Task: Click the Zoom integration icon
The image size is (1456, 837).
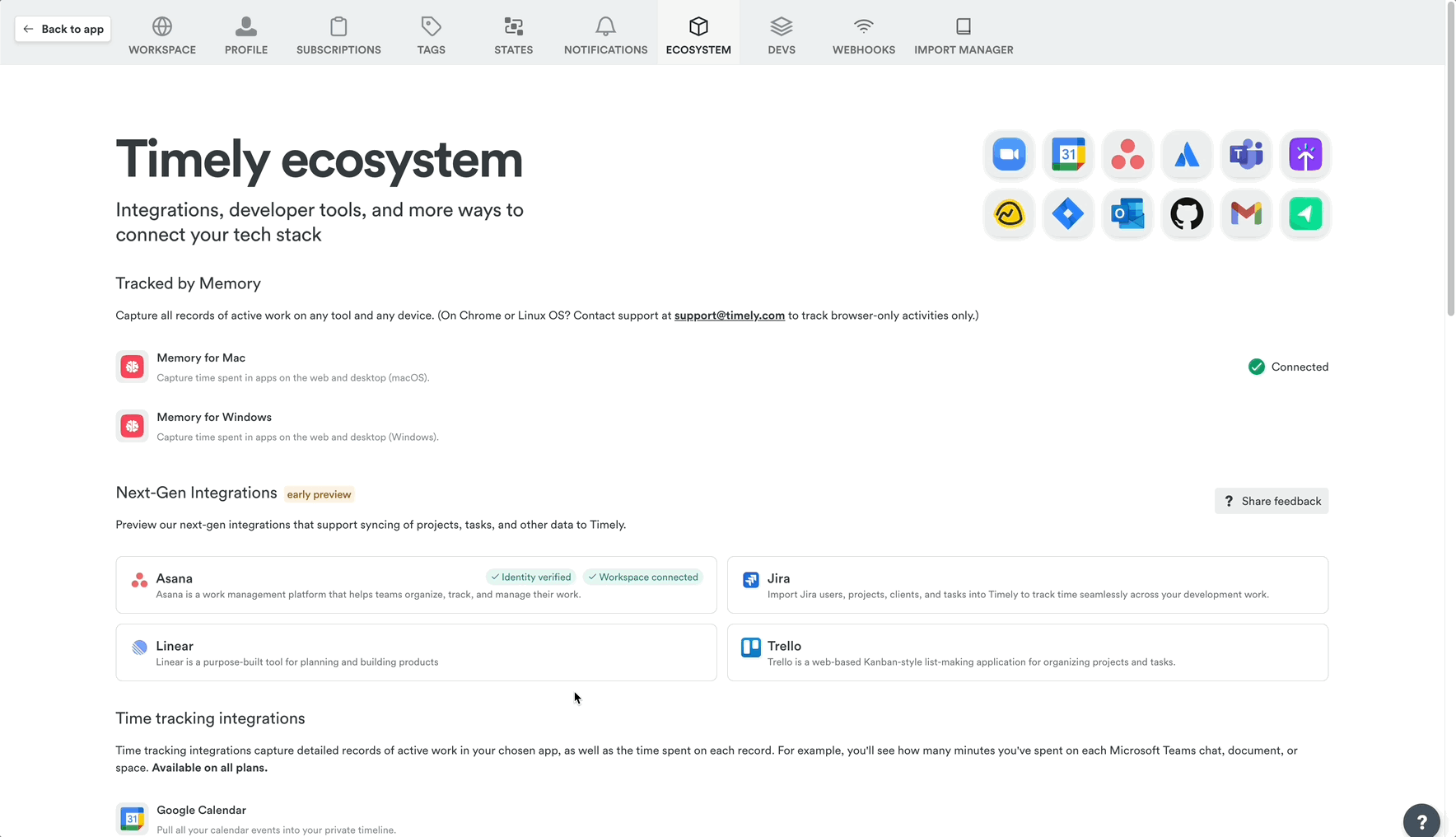Action: tap(1009, 154)
